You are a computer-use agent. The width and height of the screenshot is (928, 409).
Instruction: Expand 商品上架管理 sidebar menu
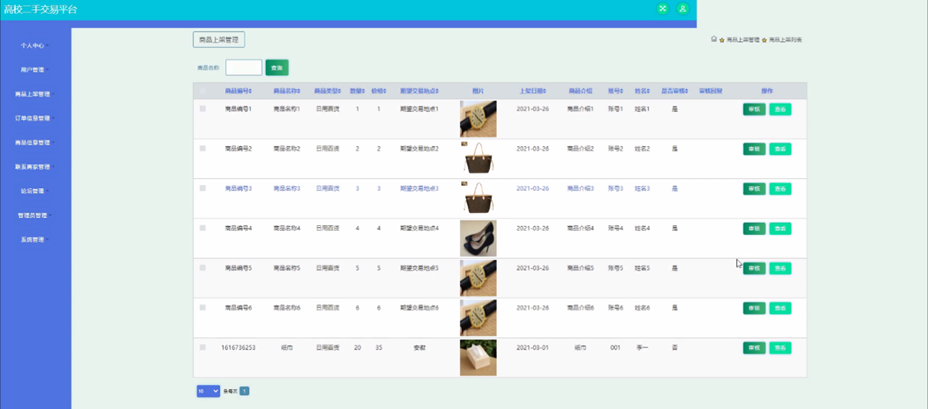36,94
